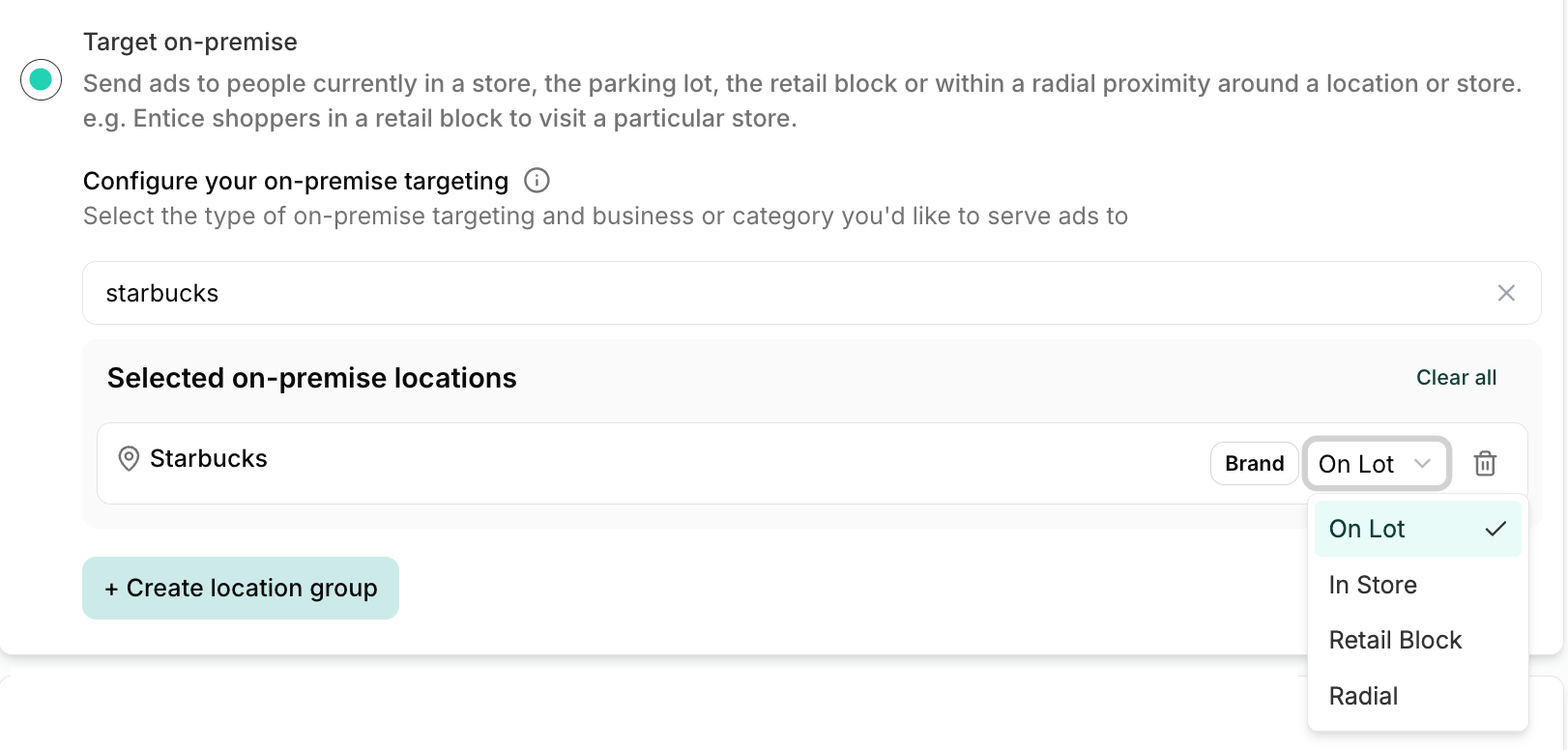1568x750 pixels.
Task: Choose the On Lot option in list
Action: pyautogui.click(x=1417, y=529)
